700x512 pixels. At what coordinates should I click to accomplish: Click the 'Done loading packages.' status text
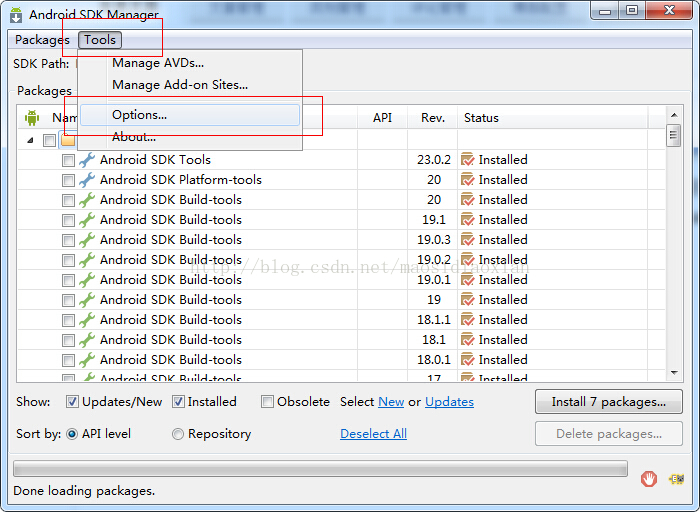pyautogui.click(x=84, y=491)
